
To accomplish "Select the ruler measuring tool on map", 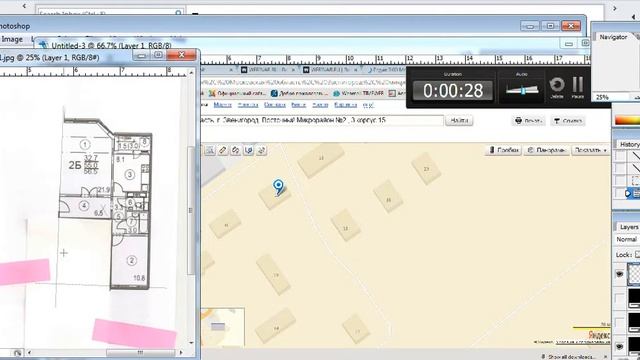I will (x=222, y=150).
